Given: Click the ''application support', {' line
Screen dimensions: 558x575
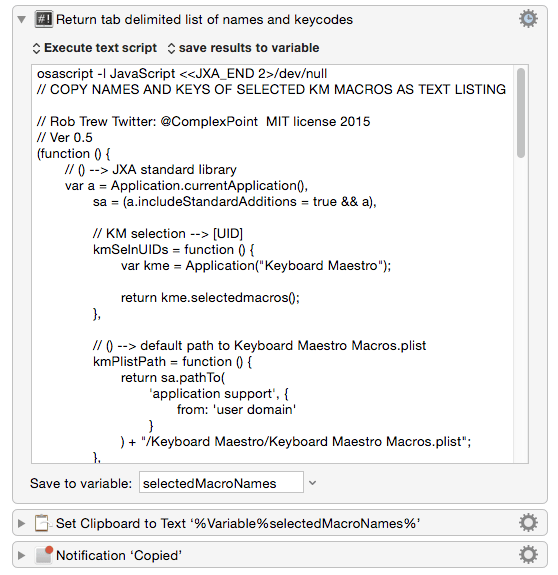Looking at the screenshot, I should click(219, 393).
